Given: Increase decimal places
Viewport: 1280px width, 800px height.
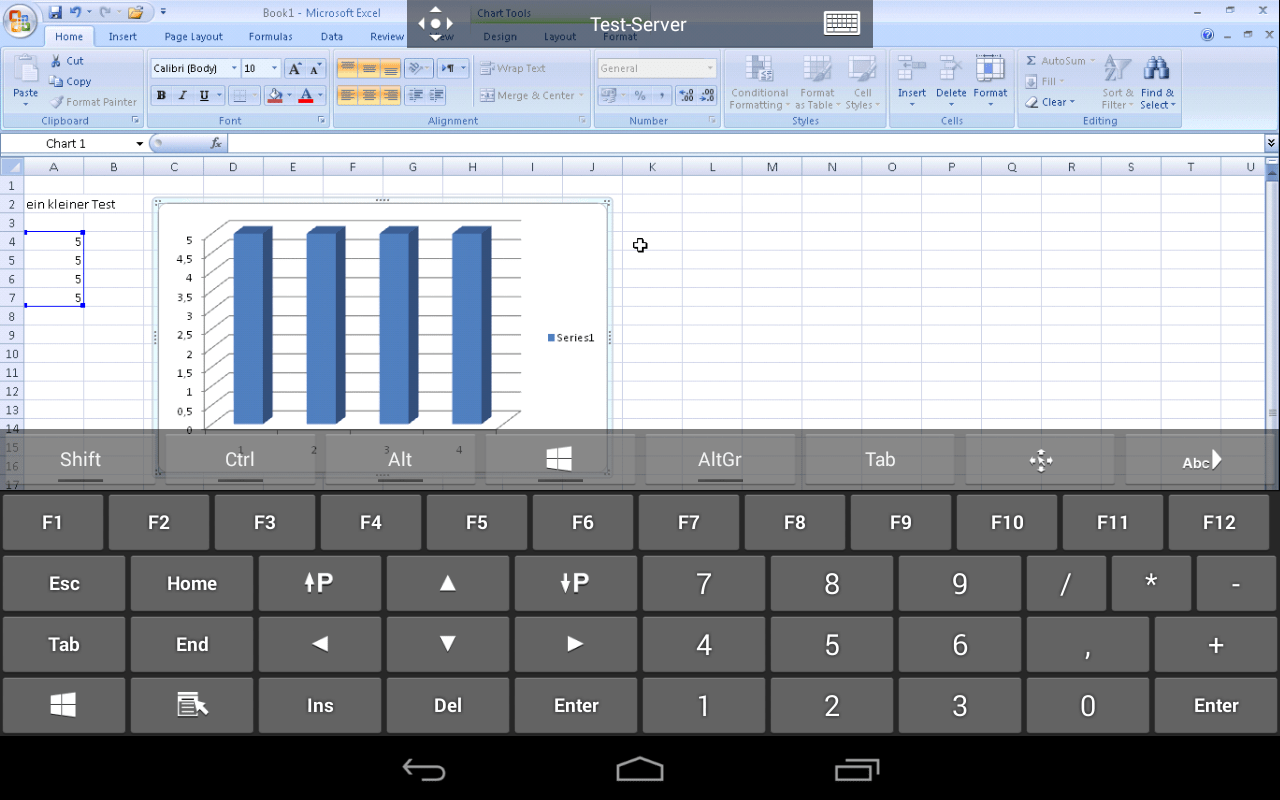Looking at the screenshot, I should (685, 96).
